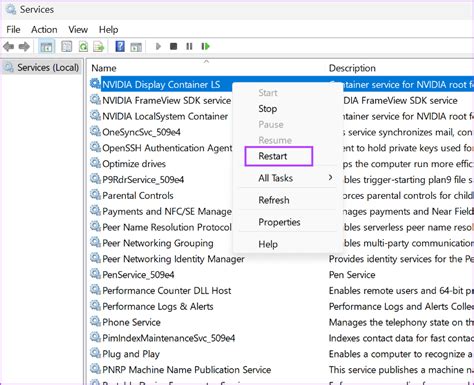Expand All Tasks submenu in context menu
This screenshot has width=474, height=385.
tap(288, 178)
